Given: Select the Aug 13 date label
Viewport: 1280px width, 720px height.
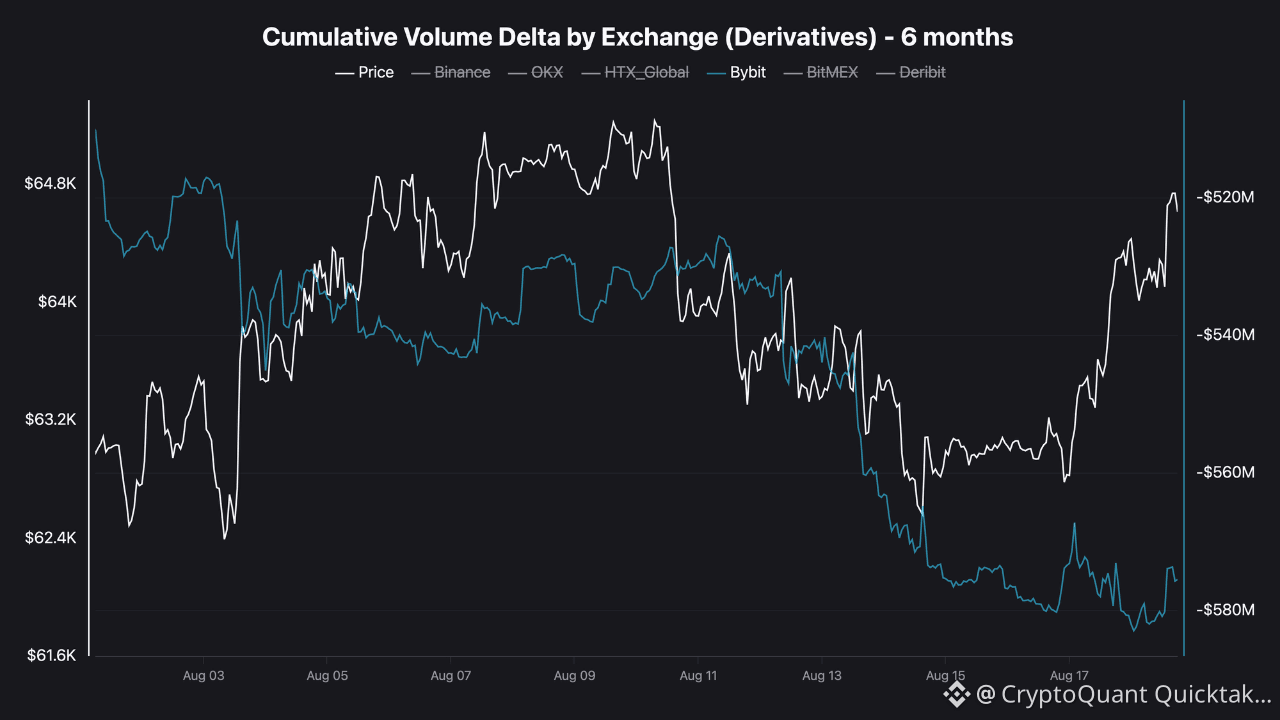Looking at the screenshot, I should point(821,676).
